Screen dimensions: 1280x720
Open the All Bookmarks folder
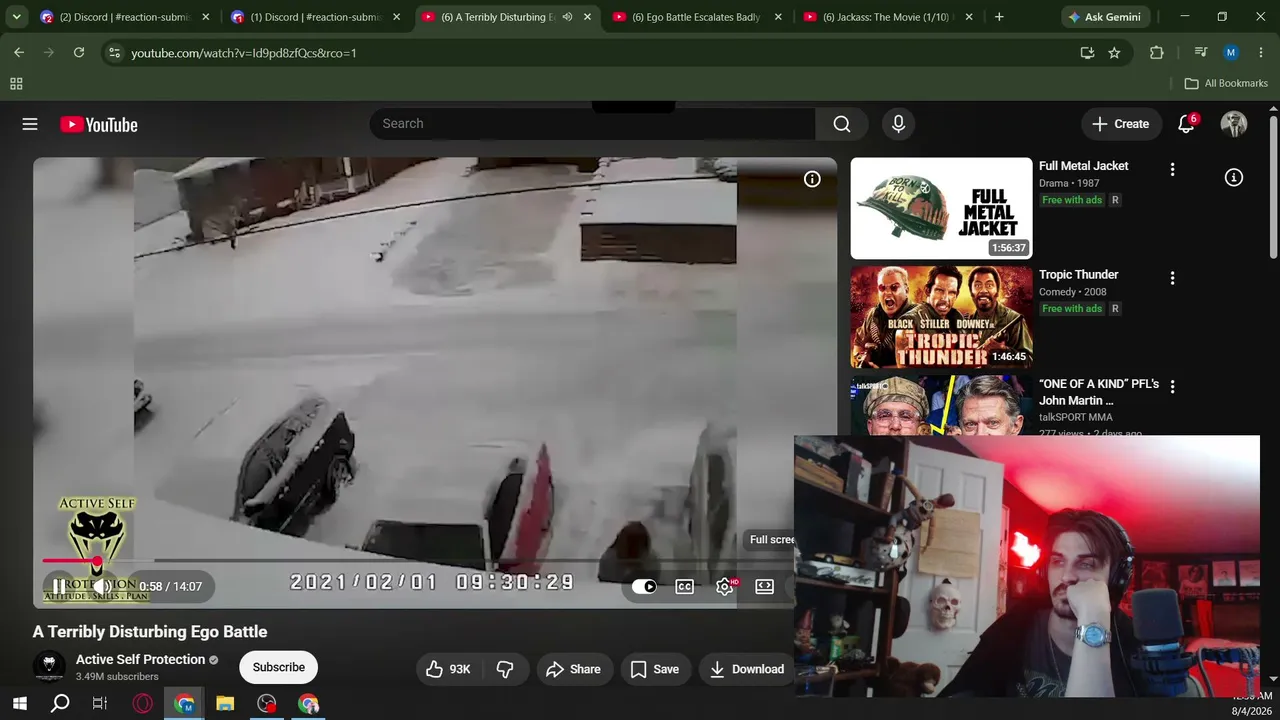pyautogui.click(x=1226, y=84)
